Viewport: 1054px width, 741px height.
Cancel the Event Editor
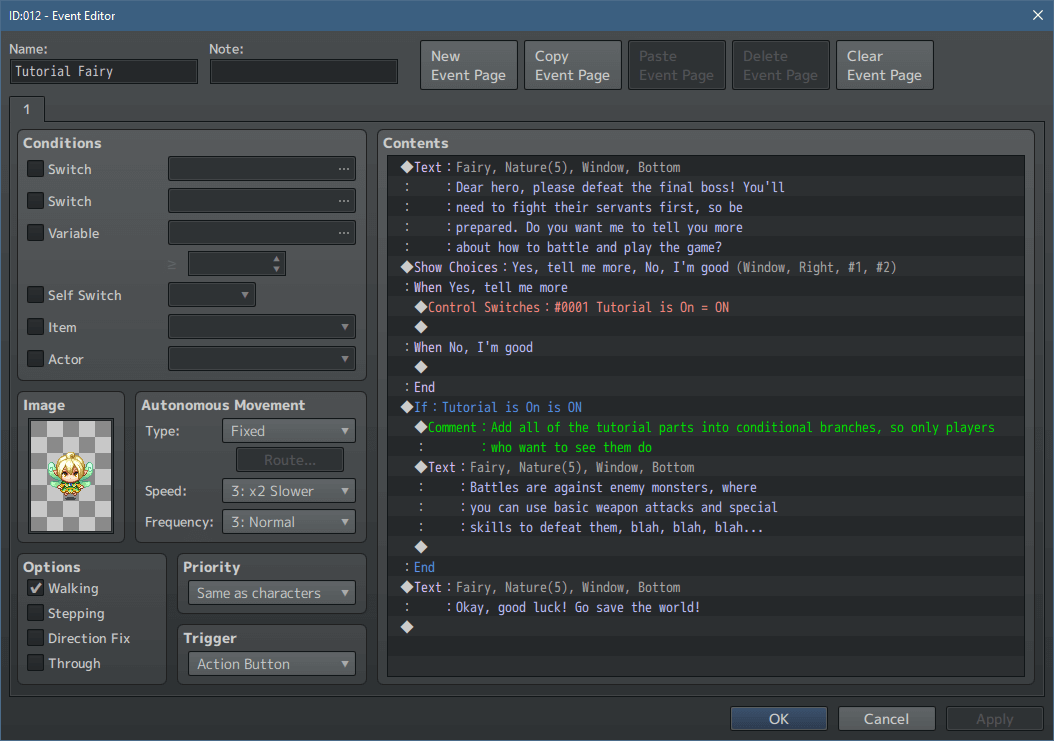886,718
